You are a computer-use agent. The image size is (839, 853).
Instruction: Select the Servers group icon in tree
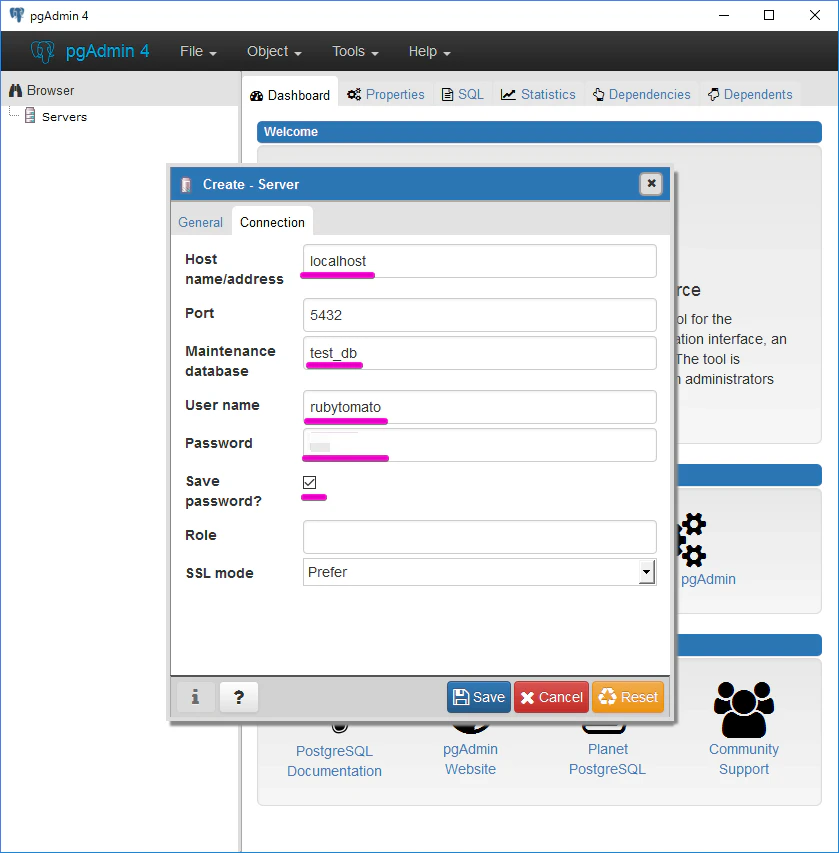coord(30,115)
